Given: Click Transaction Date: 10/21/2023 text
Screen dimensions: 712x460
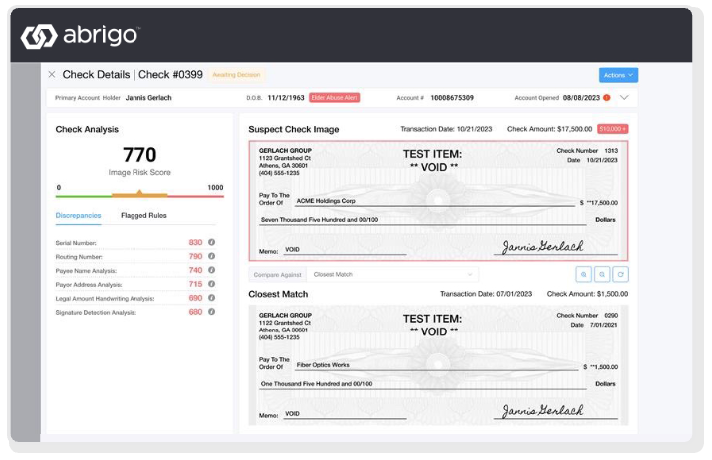Looking at the screenshot, I should click(446, 129).
